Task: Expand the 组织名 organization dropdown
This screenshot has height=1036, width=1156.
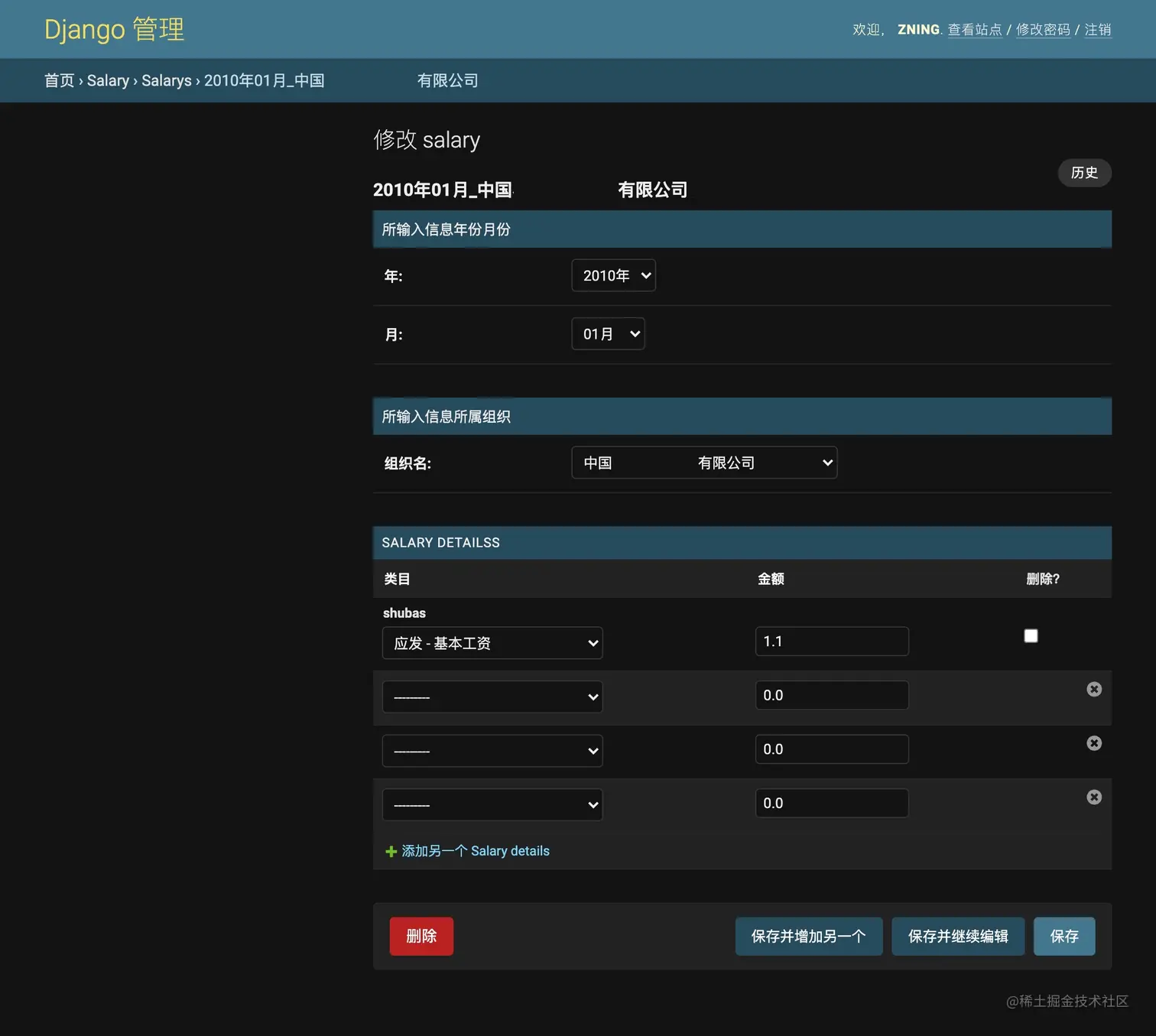Action: tap(704, 463)
